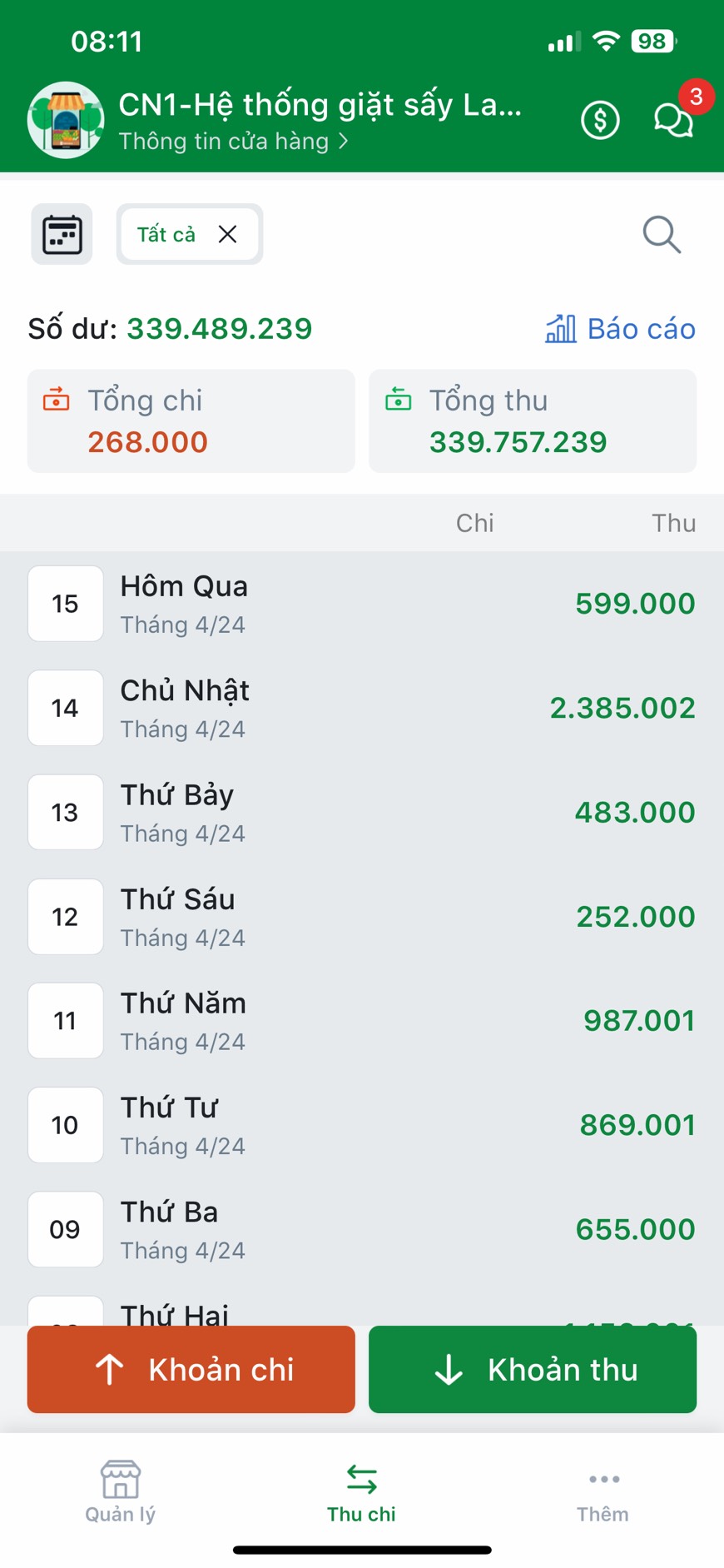Expand Thông tin cửa hàng chevron
The image size is (724, 1568).
pos(344,142)
